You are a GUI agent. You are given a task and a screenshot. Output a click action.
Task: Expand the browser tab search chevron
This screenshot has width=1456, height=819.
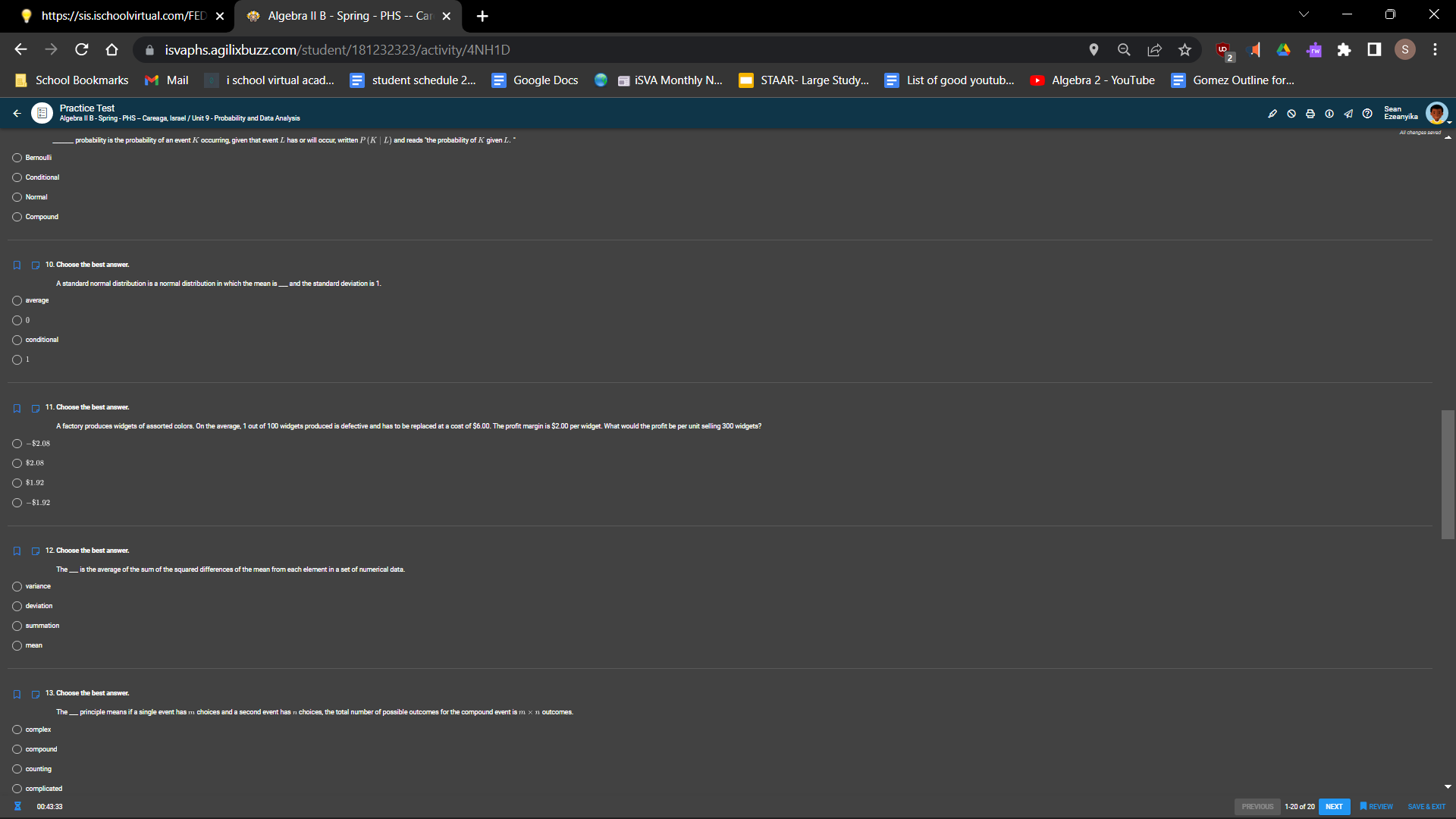coord(1304,14)
